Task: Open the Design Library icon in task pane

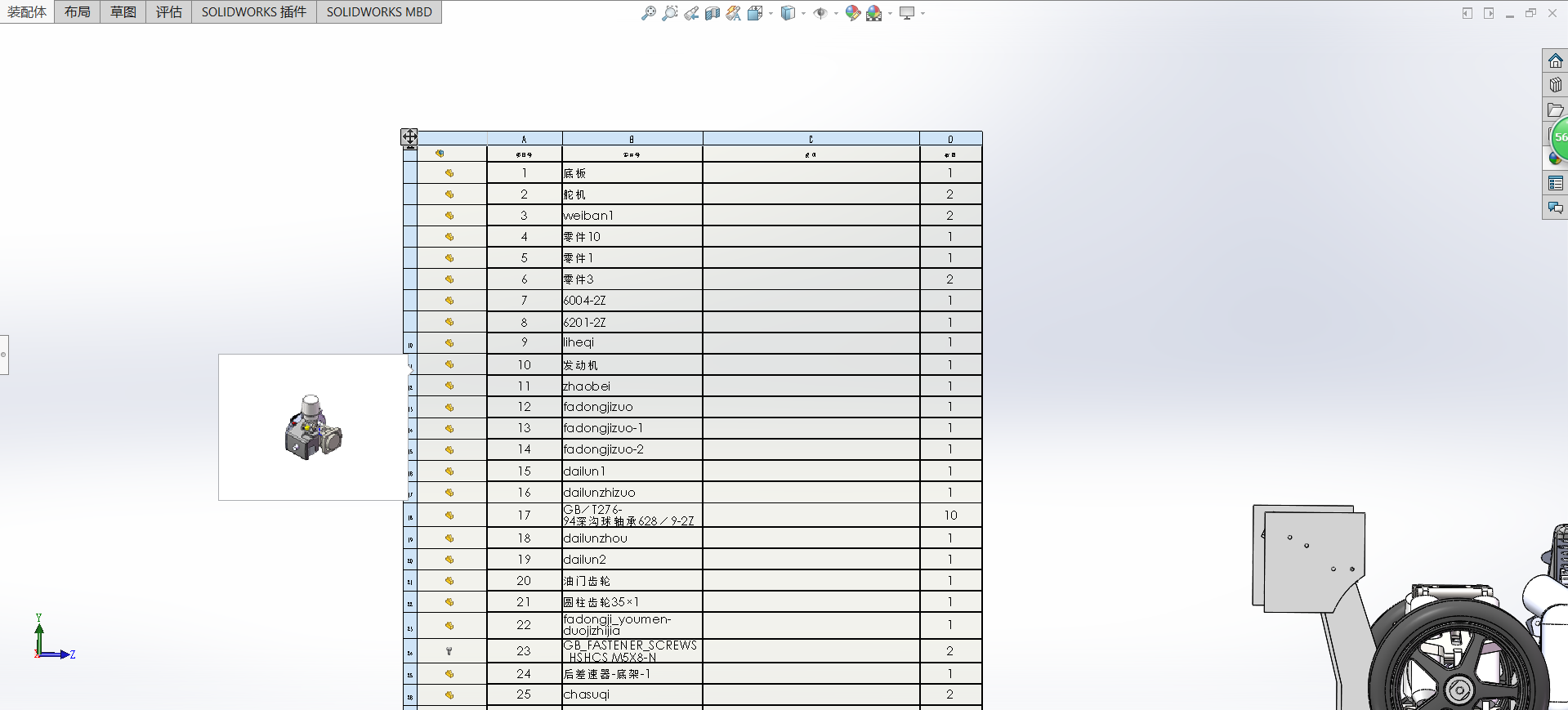Action: [x=1556, y=85]
